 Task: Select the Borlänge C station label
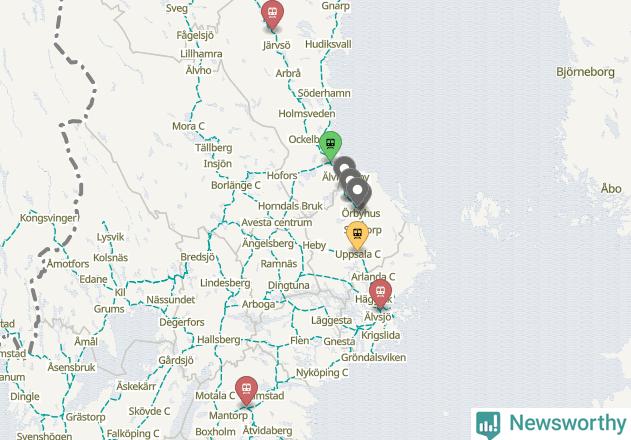(x=236, y=185)
